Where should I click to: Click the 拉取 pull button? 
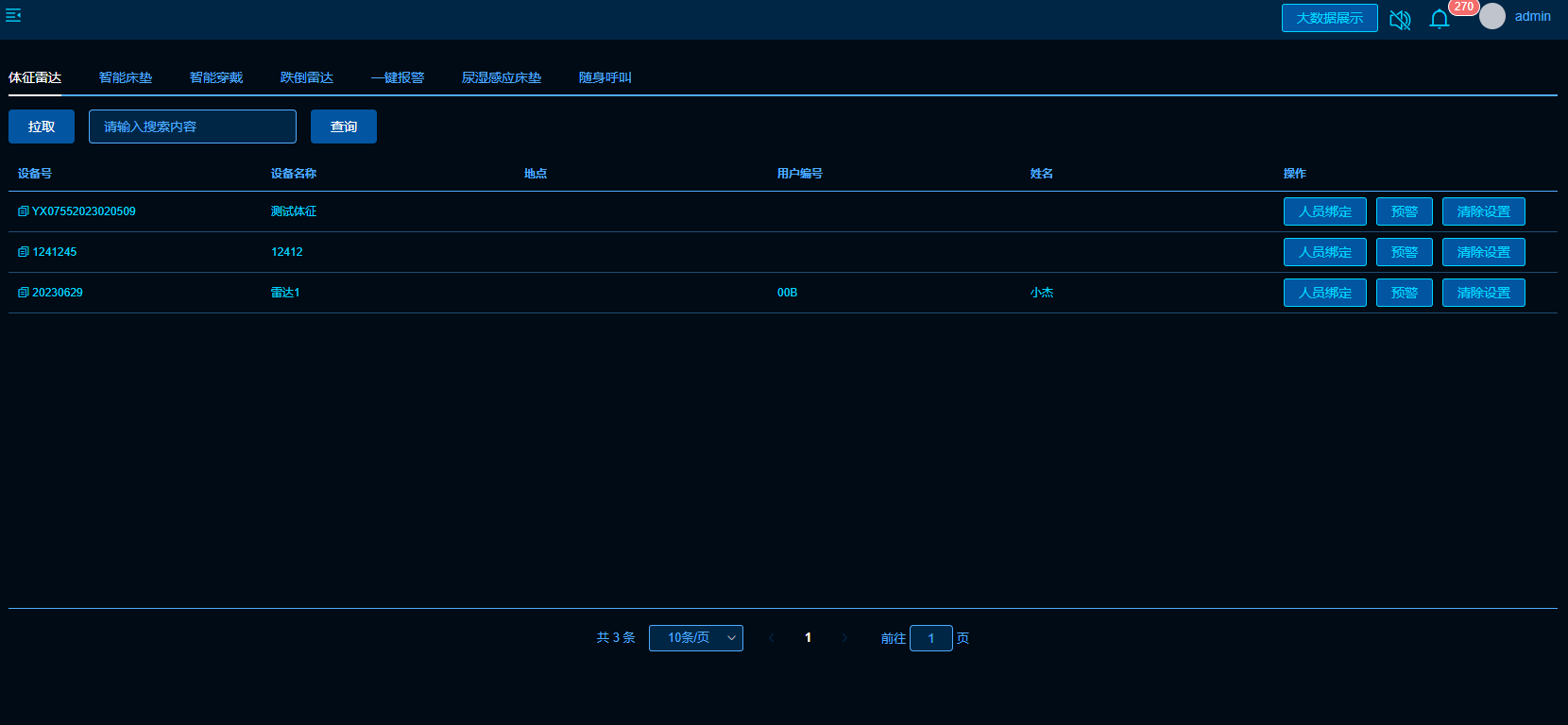coord(42,126)
